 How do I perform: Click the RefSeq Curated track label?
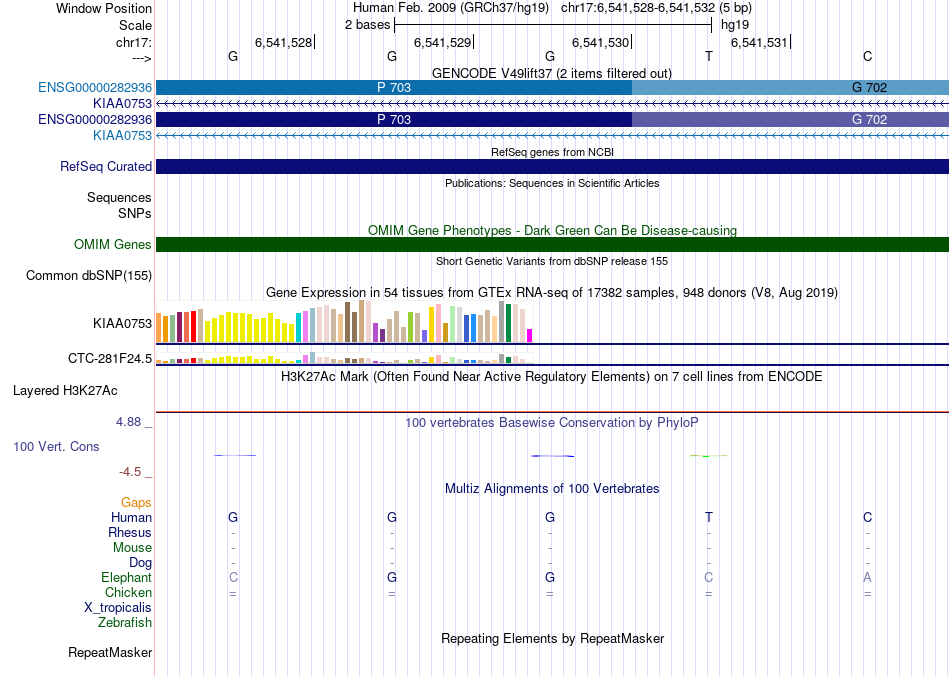(x=106, y=167)
